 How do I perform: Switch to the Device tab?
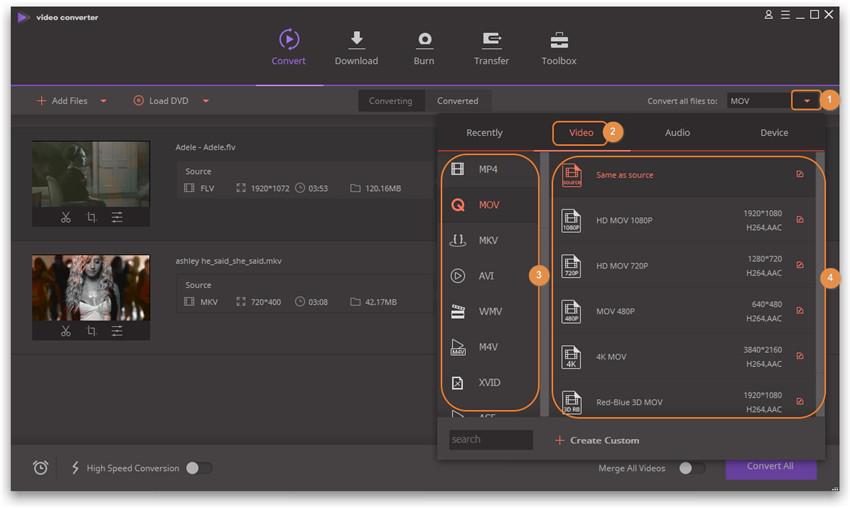(774, 133)
